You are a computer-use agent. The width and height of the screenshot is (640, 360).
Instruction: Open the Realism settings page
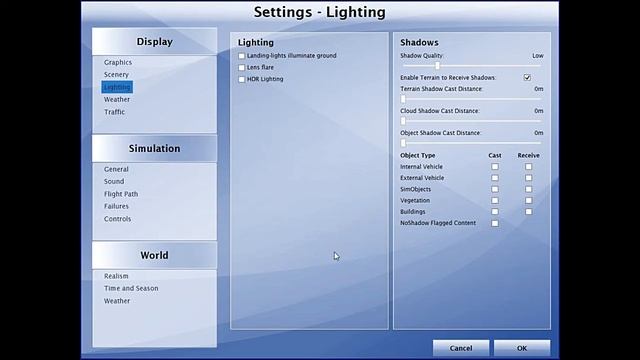[116, 276]
